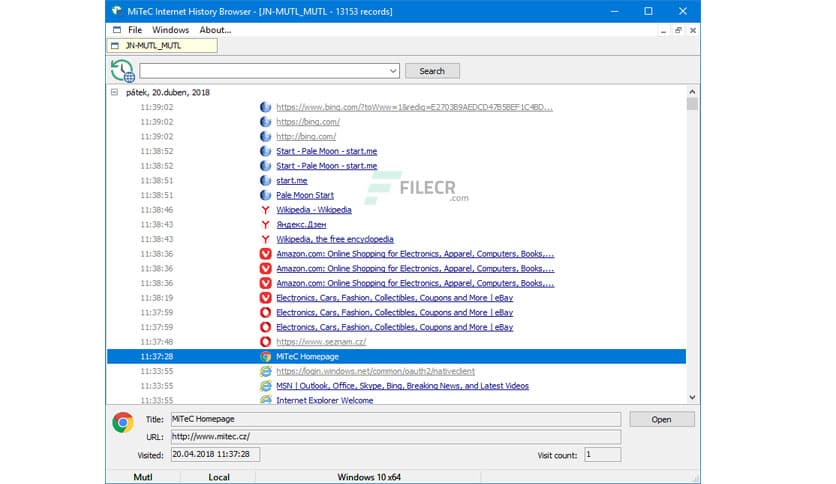Click the Yandex icon beside Wikipedia - Wikipedia
The width and height of the screenshot is (836, 484).
tap(265, 209)
